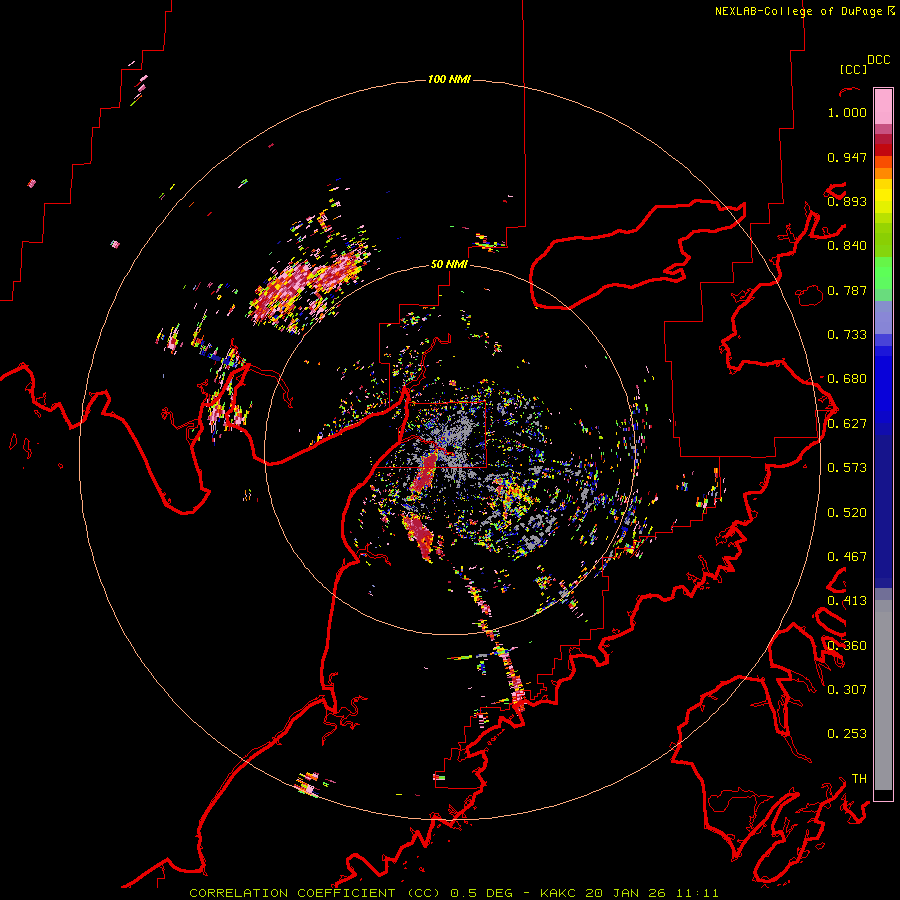Select the 0.467 scale value
Viewport: 900px width, 900px height.
[847, 557]
